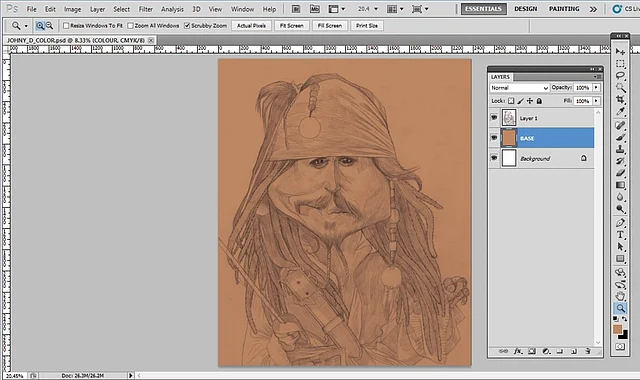This screenshot has height=380, width=640.
Task: Create new fill or adjustment layer
Action: tap(546, 351)
